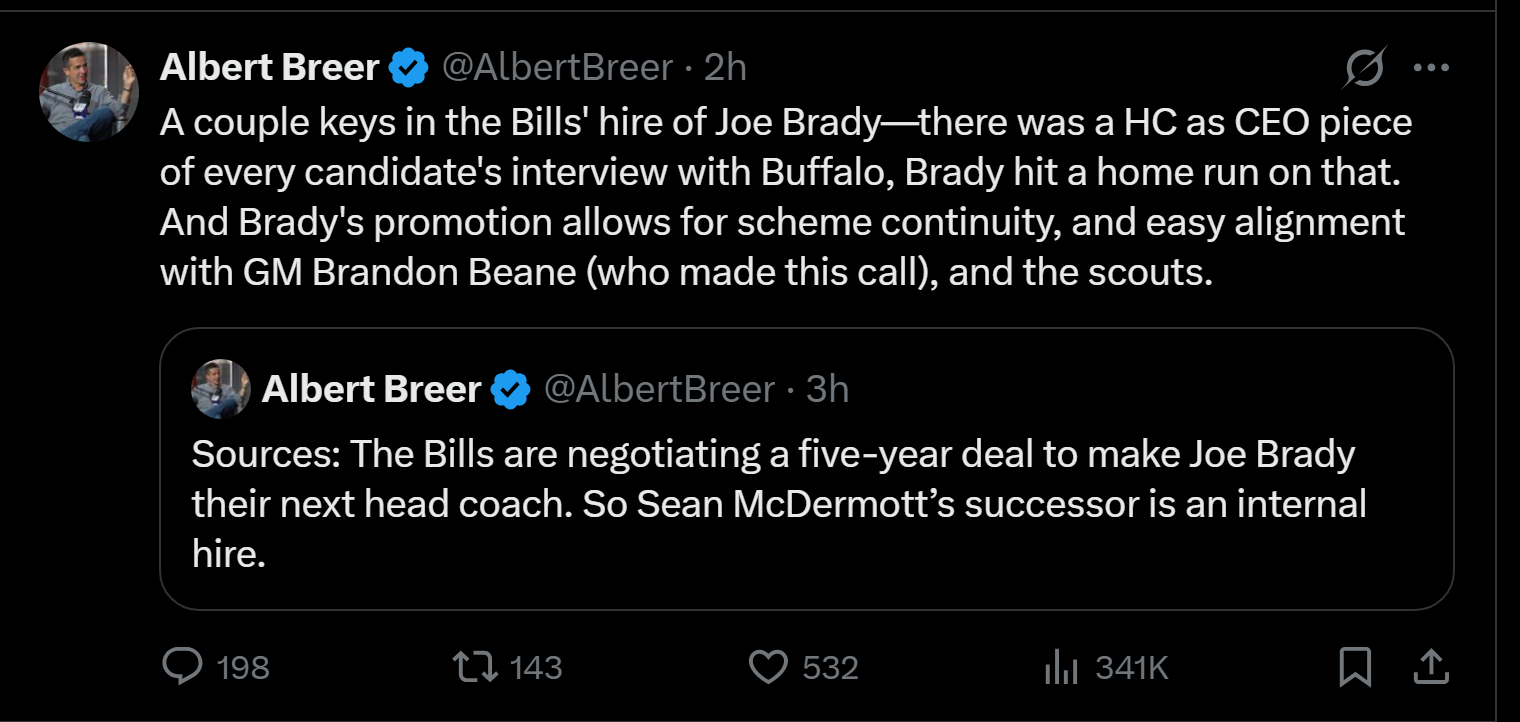
Task: Click Albert Breer name in the quoted tweet
Action: click(371, 389)
